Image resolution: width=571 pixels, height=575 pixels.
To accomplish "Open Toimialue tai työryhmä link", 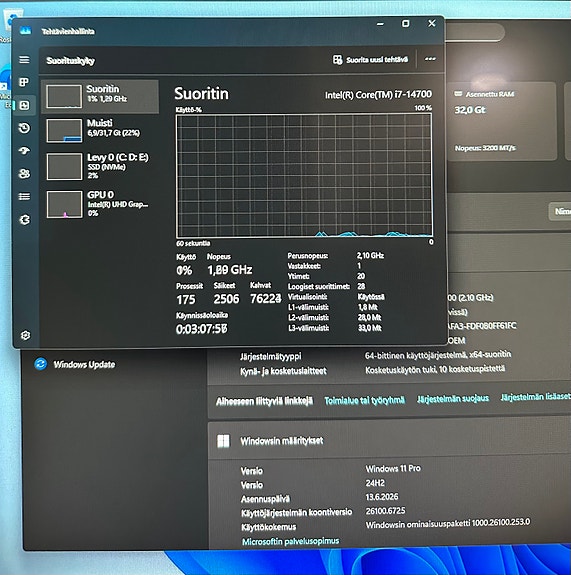I will [x=365, y=400].
